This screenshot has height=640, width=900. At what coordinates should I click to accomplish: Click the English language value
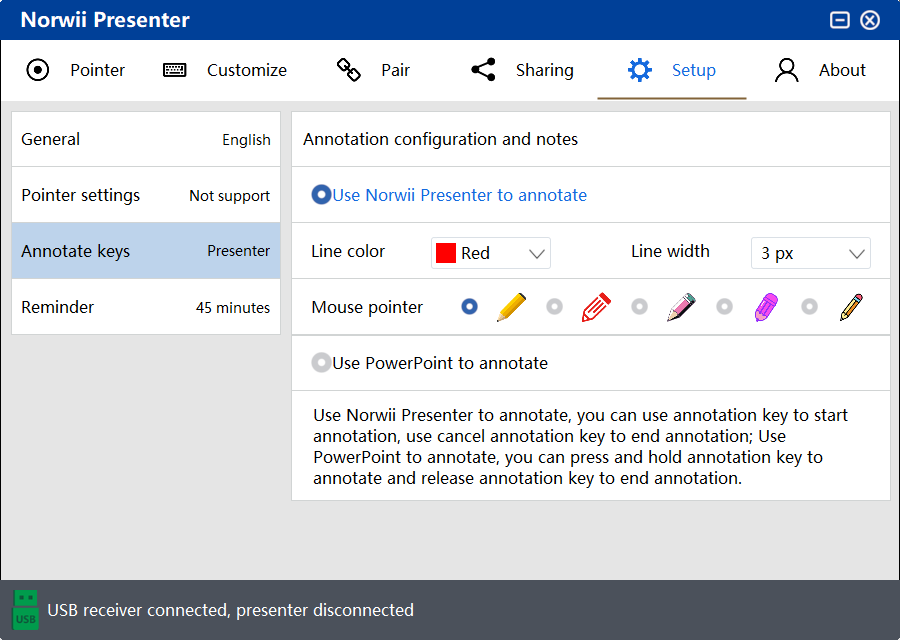tap(246, 140)
